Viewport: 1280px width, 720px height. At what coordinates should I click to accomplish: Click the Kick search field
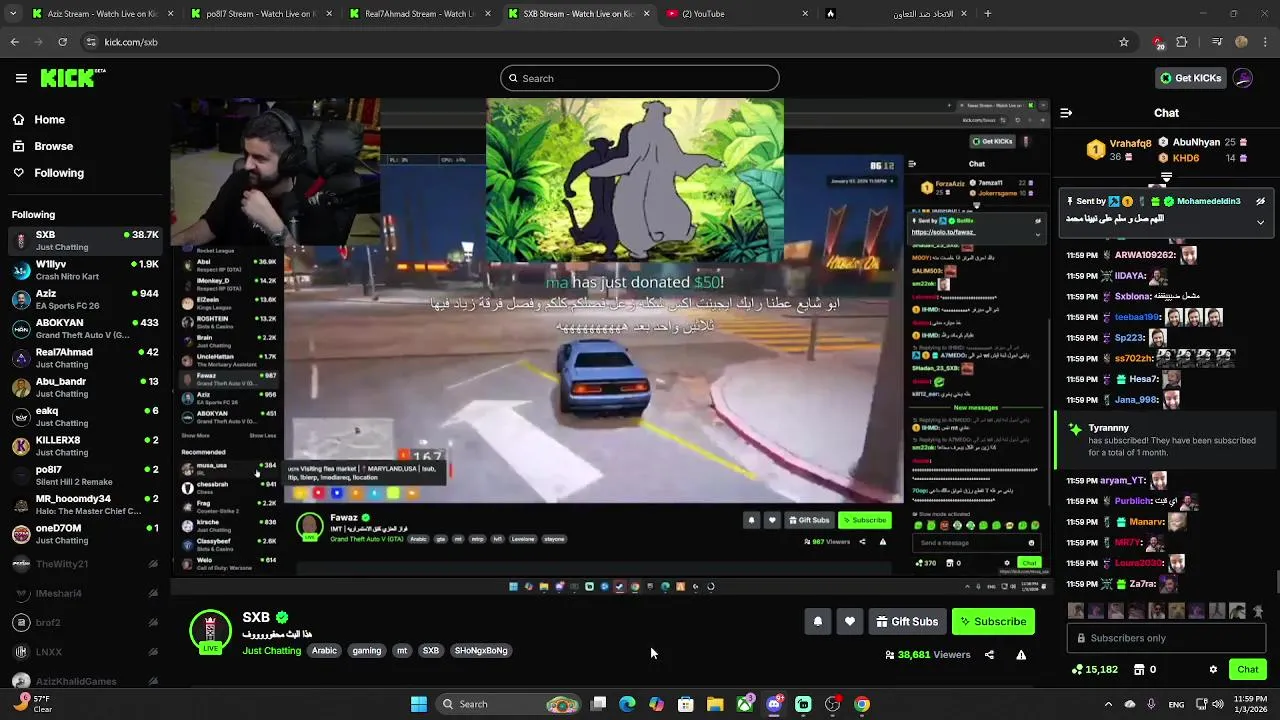[640, 78]
